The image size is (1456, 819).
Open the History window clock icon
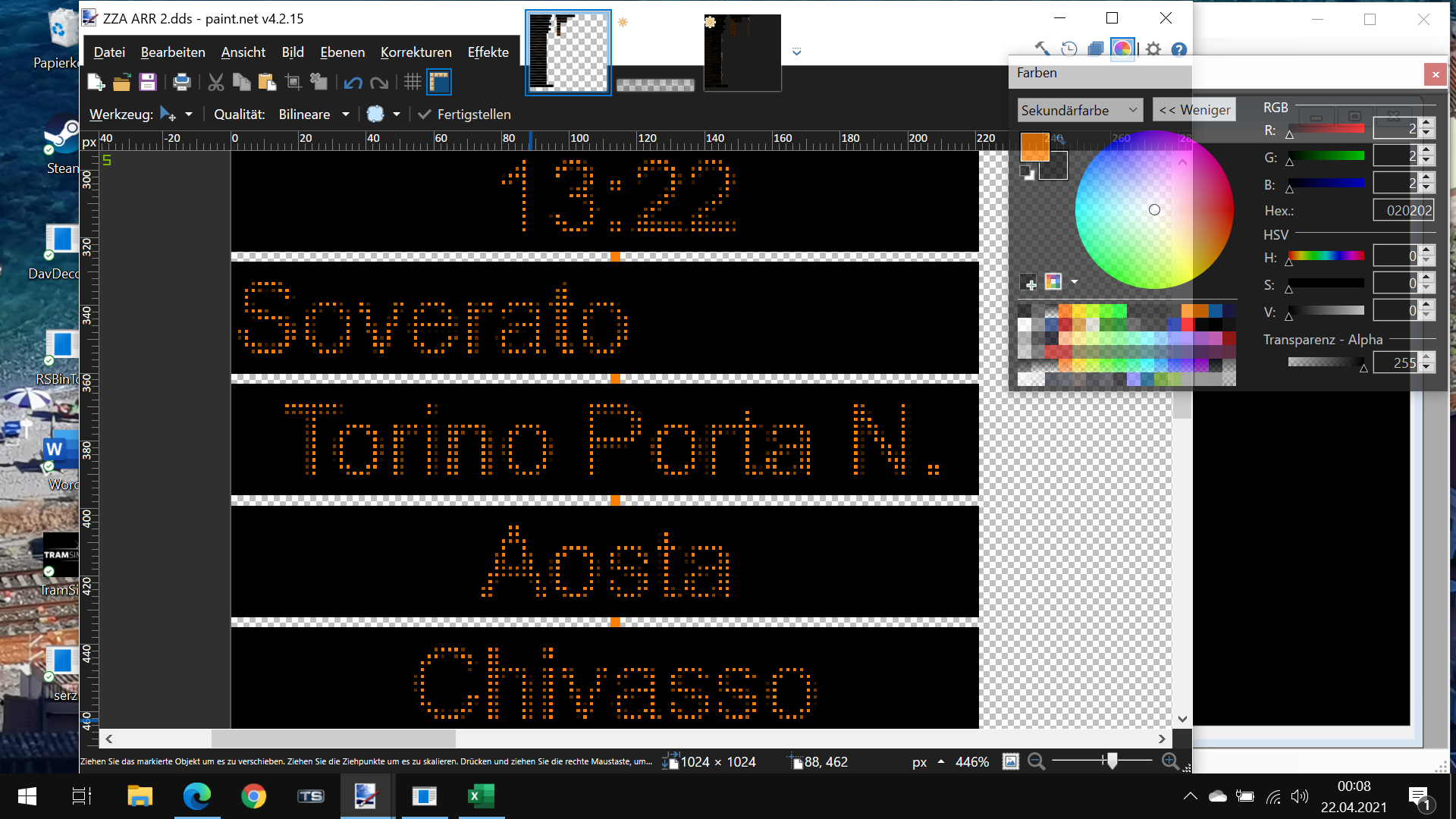(x=1069, y=49)
